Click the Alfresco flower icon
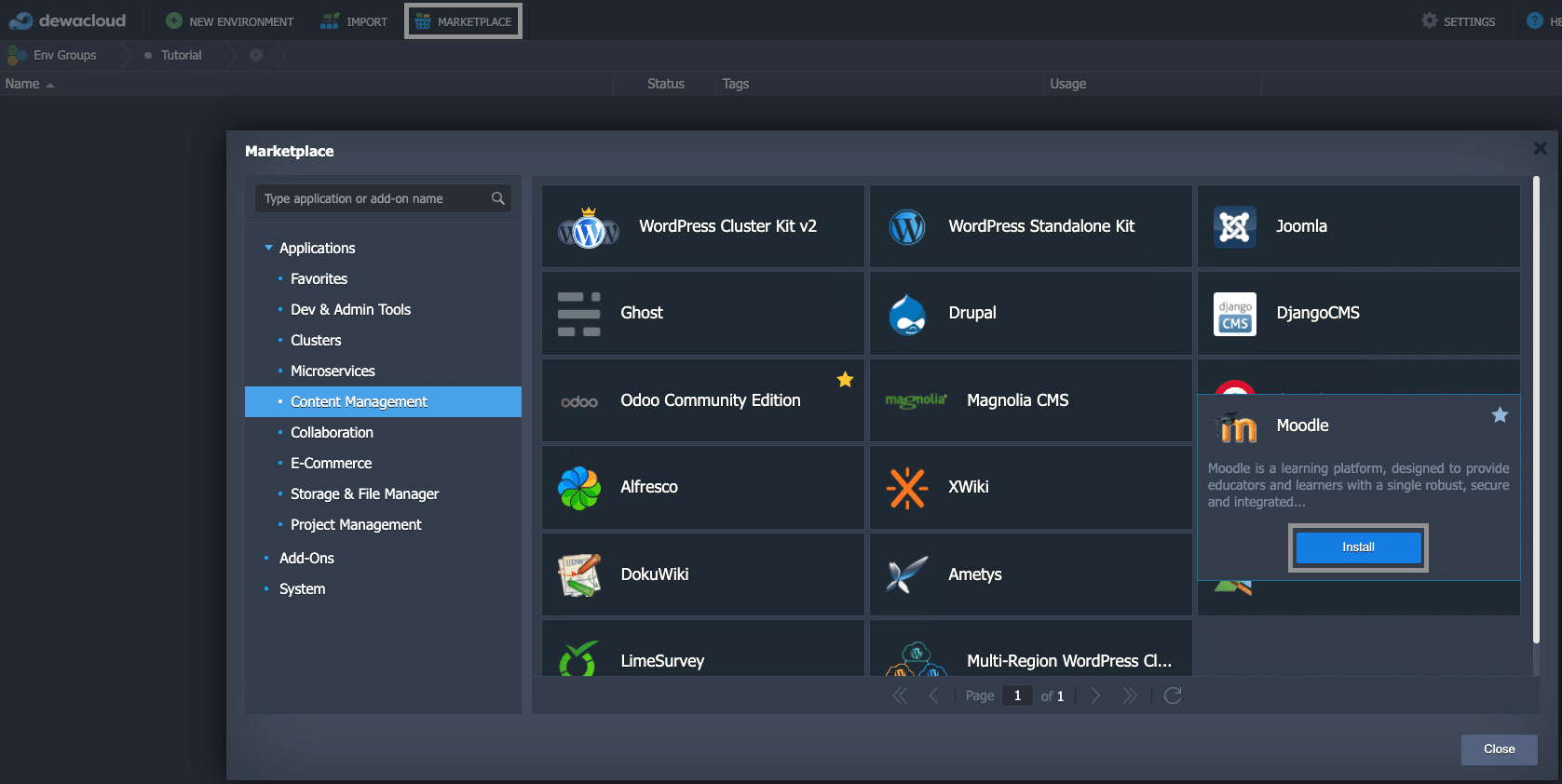 coord(579,488)
